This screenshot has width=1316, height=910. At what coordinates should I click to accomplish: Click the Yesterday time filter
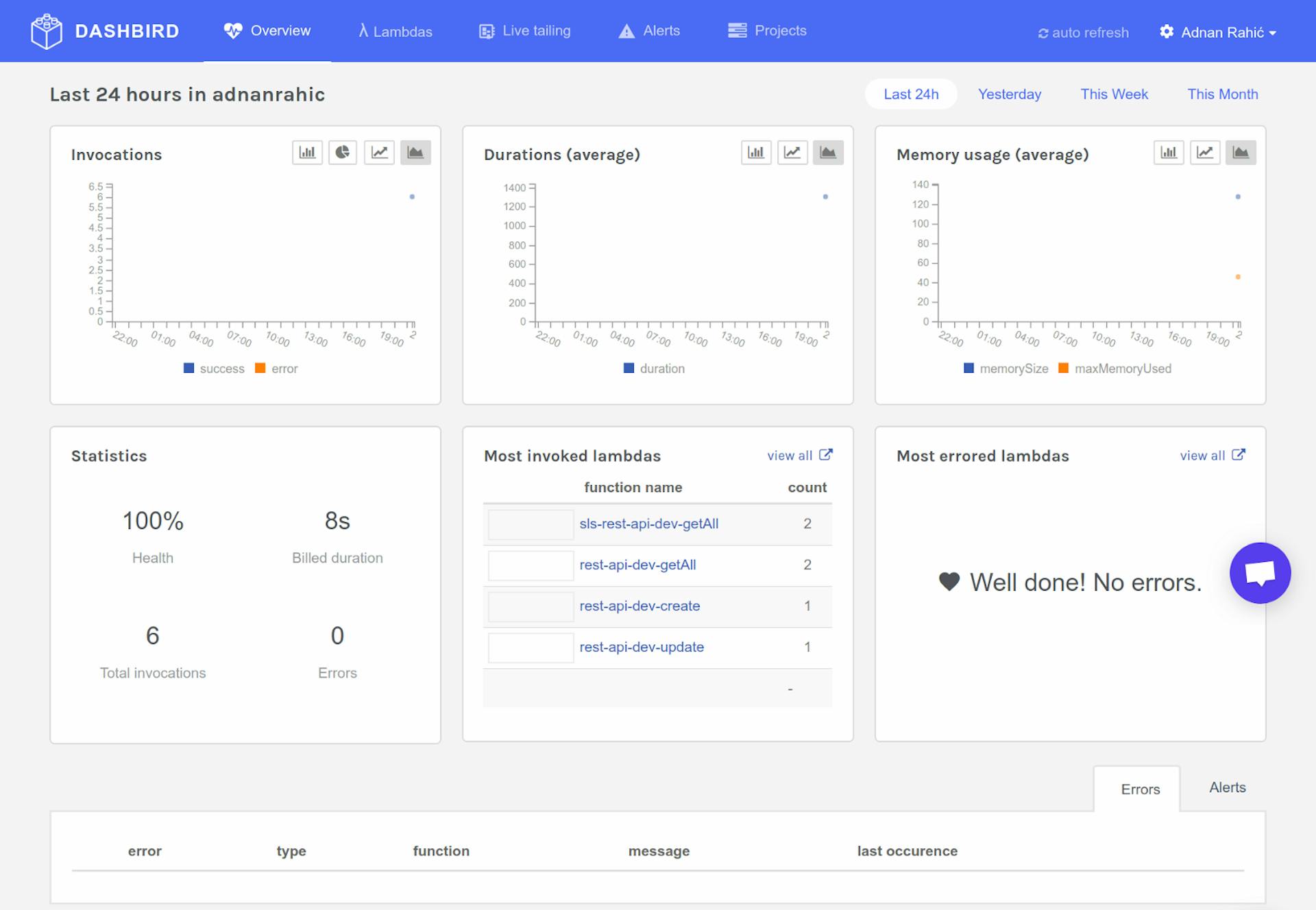click(1009, 95)
